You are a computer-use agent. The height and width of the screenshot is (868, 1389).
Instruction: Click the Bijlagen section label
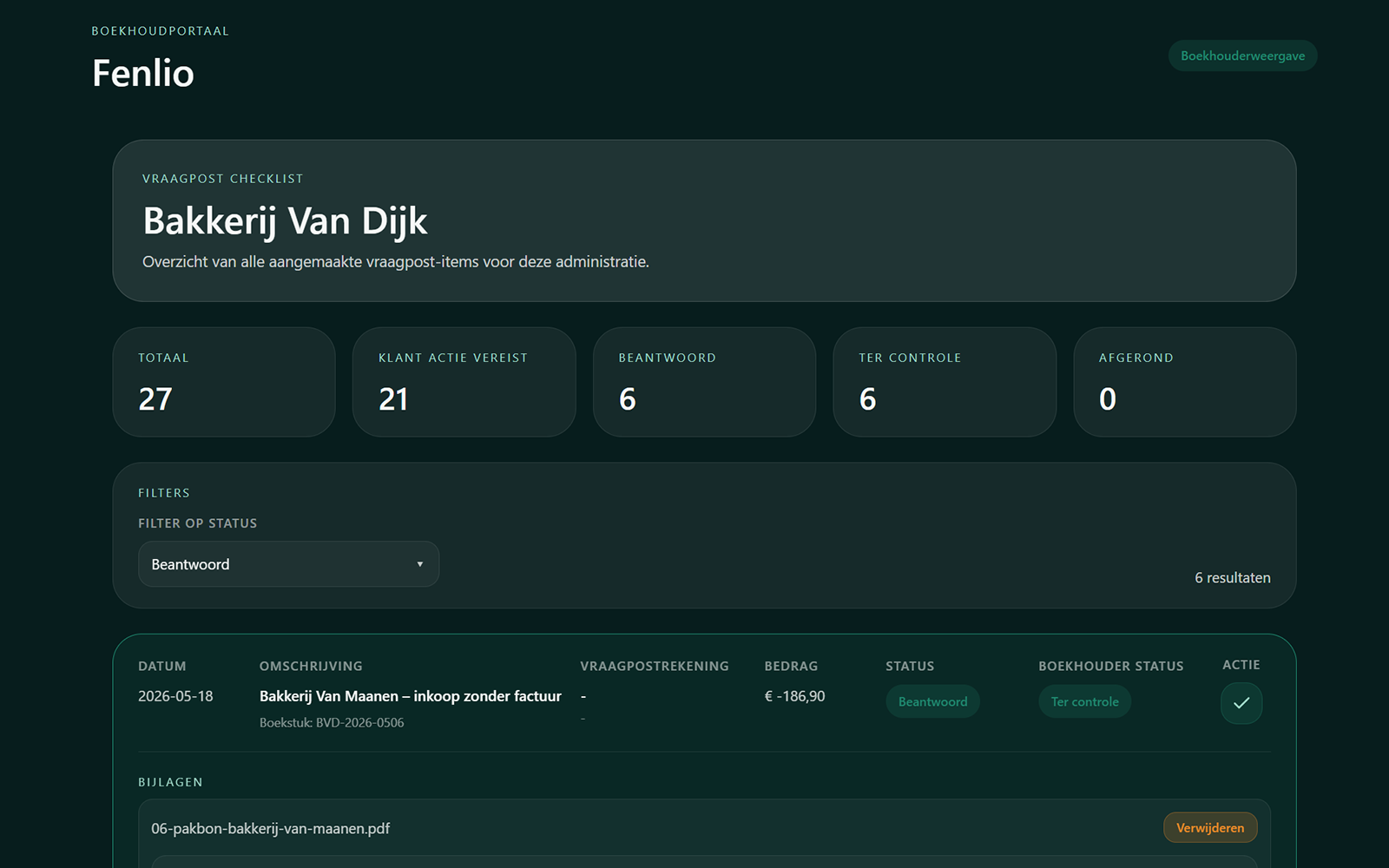coord(170,782)
